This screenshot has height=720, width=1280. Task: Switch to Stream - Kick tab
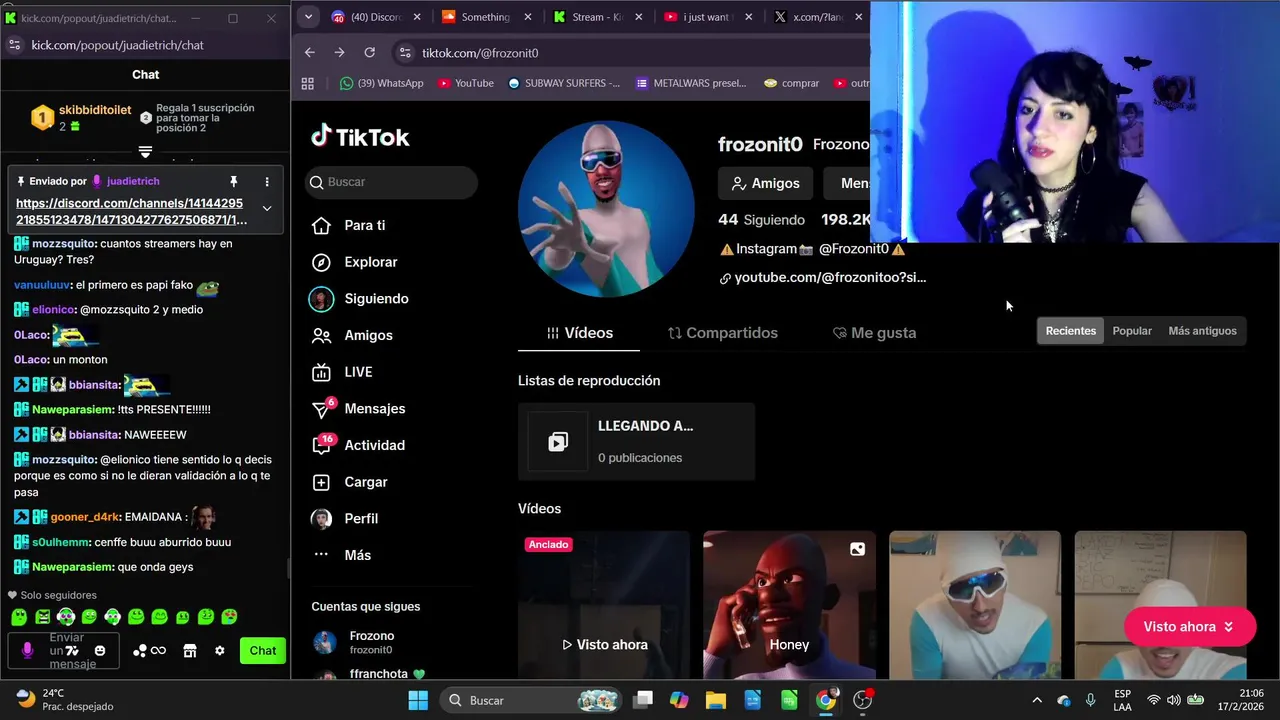coord(598,17)
